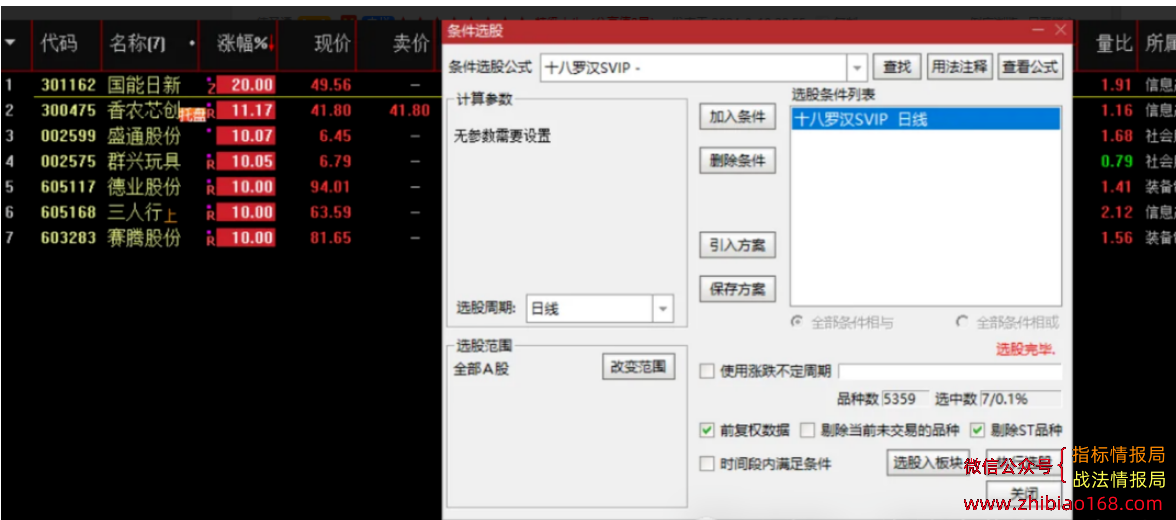This screenshot has height=520, width=1176.
Task: Sort by 量比 column header
Action: [1114, 44]
